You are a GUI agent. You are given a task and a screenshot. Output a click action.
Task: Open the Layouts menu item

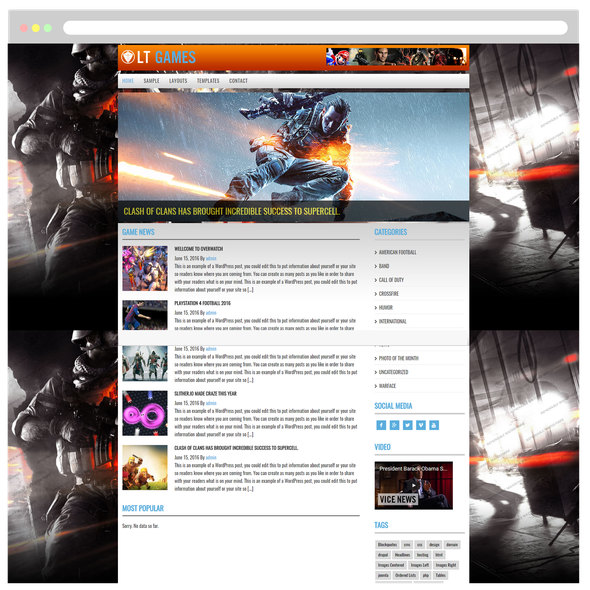(x=178, y=81)
